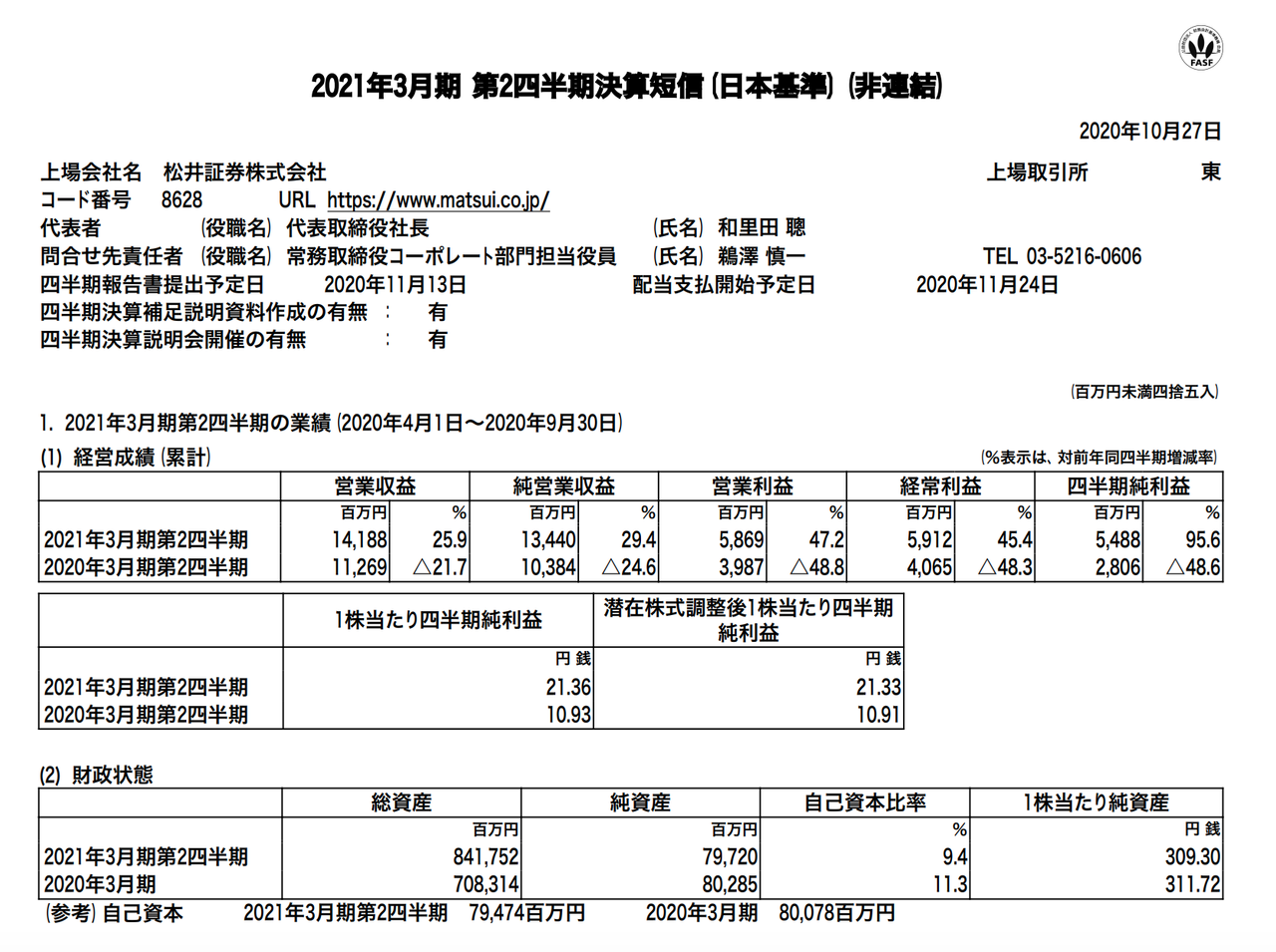Click quarterly report filing date 2020年11月13日

(x=395, y=285)
